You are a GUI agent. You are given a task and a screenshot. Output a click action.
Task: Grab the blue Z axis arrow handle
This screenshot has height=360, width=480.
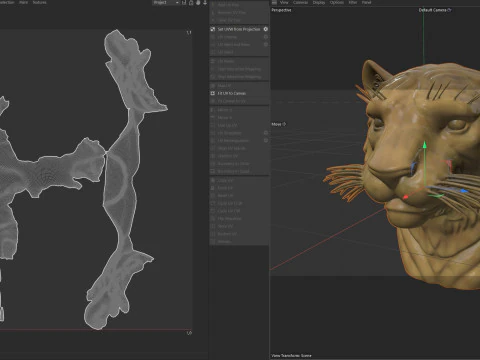464,191
